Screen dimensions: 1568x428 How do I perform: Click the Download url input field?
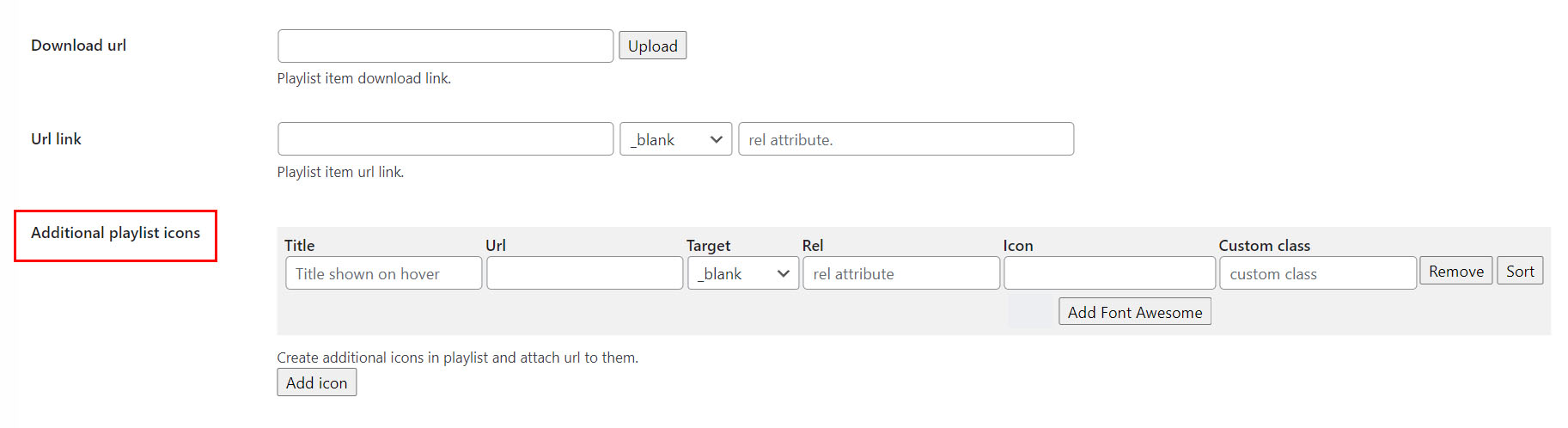pos(445,46)
